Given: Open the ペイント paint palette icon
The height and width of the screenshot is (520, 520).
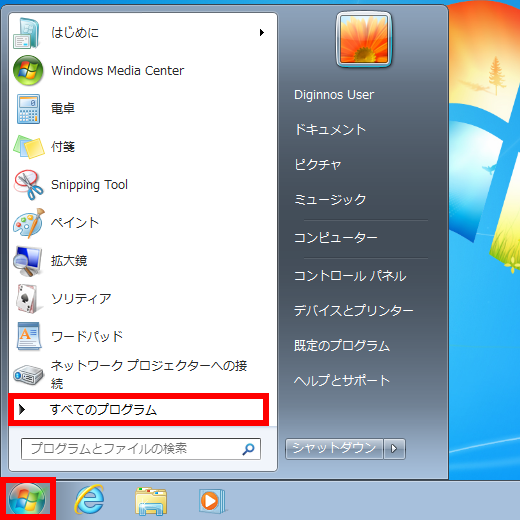Looking at the screenshot, I should coord(29,223).
